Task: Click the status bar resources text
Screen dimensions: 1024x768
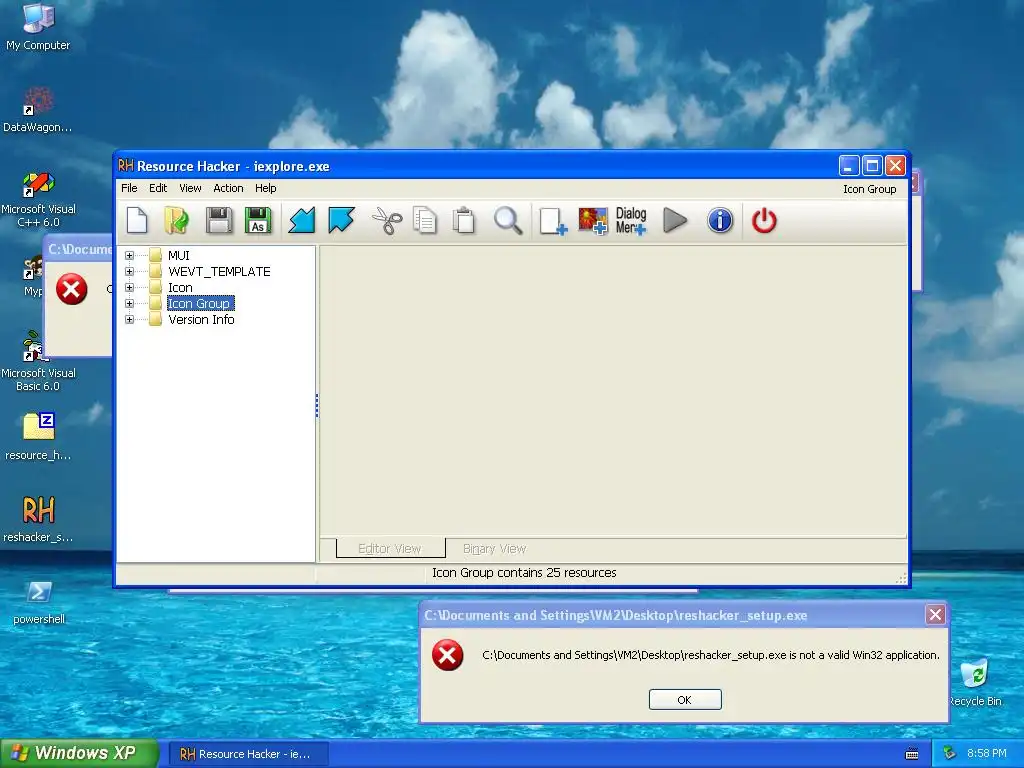Action: tap(524, 573)
